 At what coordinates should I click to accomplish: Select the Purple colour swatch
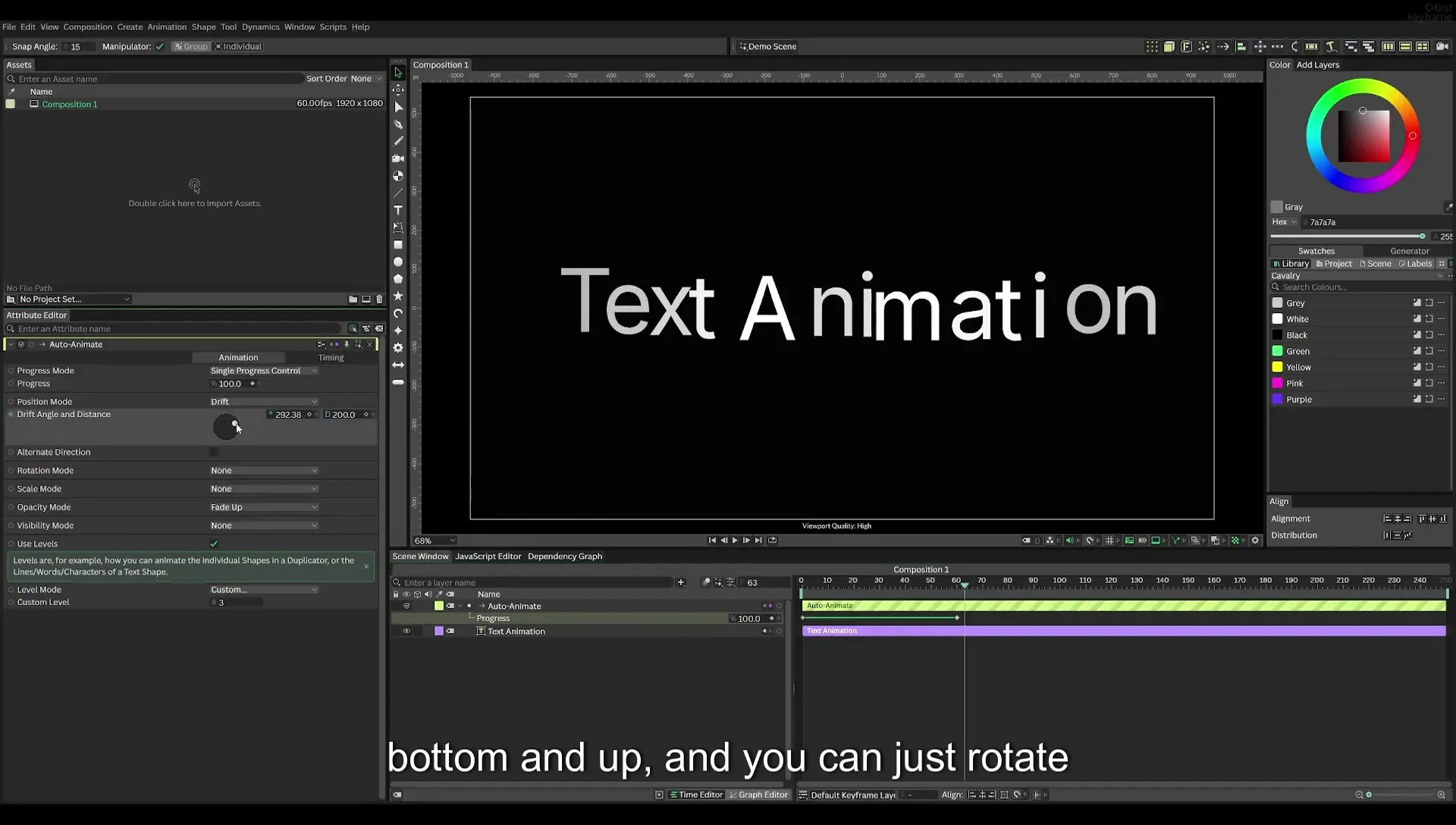[1278, 400]
